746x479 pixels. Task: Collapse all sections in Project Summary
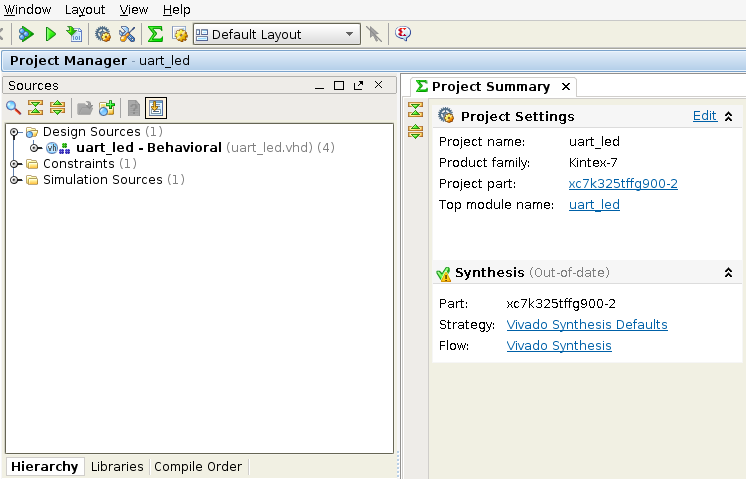pos(415,109)
